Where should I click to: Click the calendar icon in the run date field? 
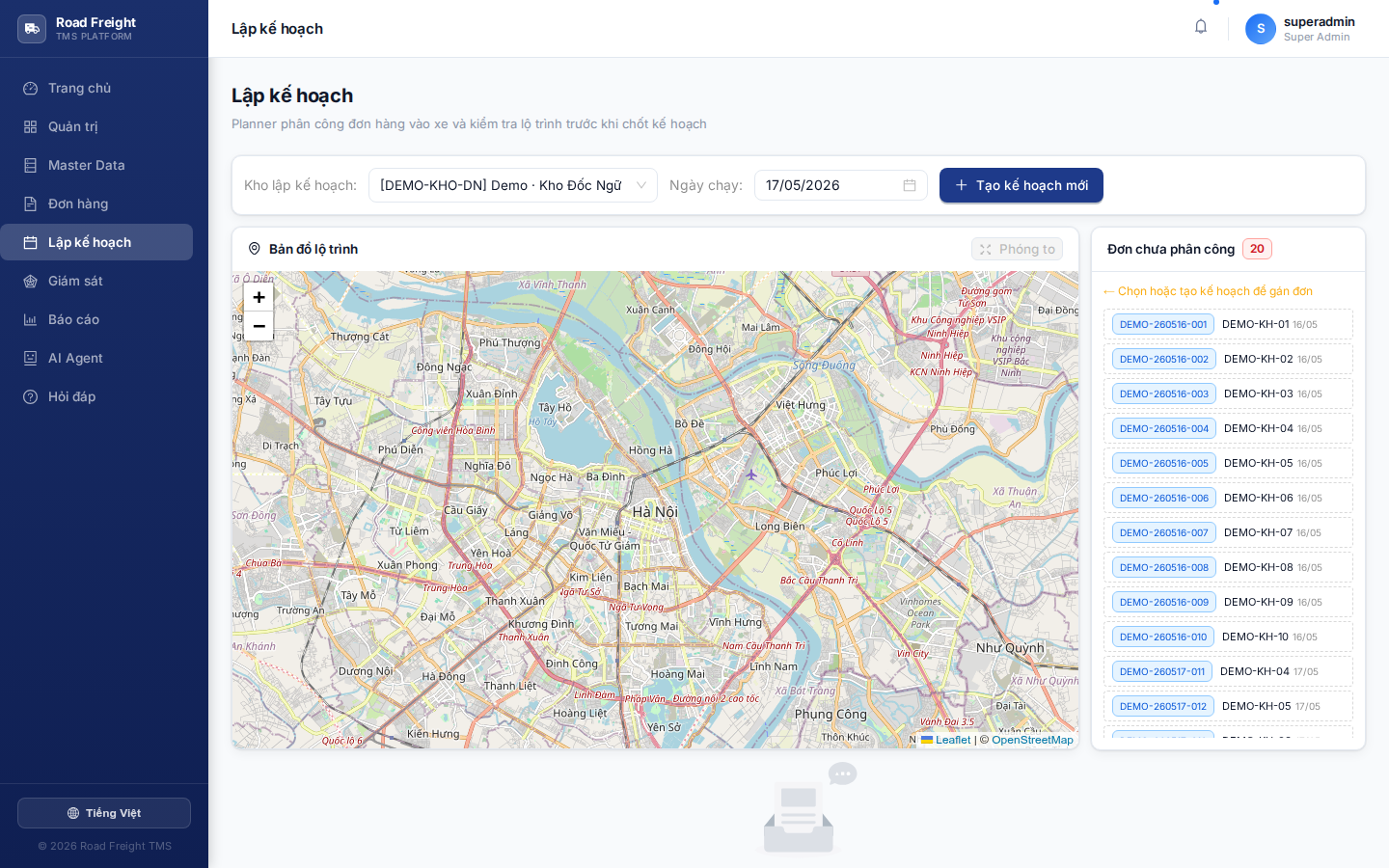coord(910,185)
